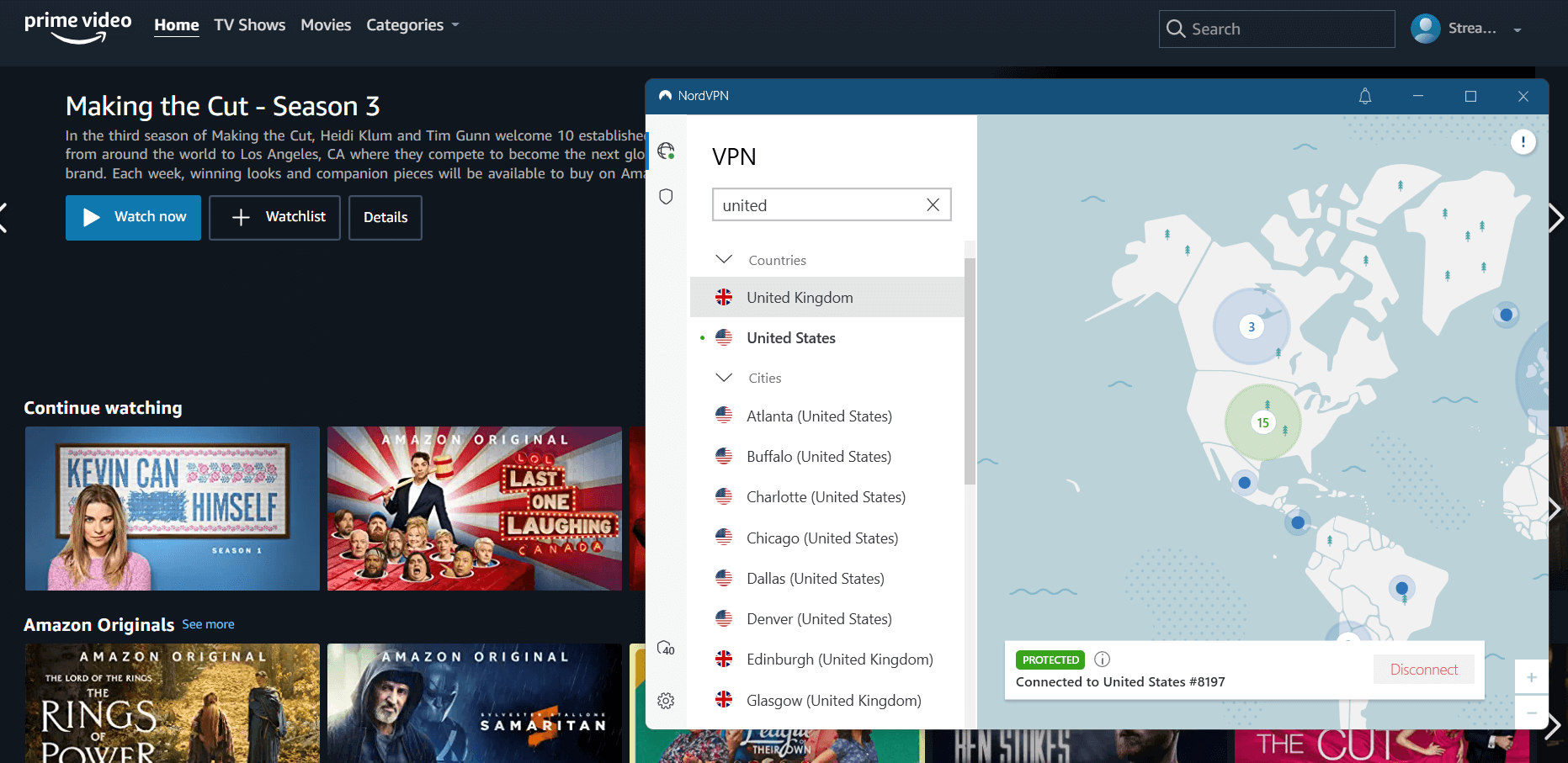Click the profile avatar icon in Prime Video
This screenshot has height=763, width=1568.
(x=1425, y=29)
